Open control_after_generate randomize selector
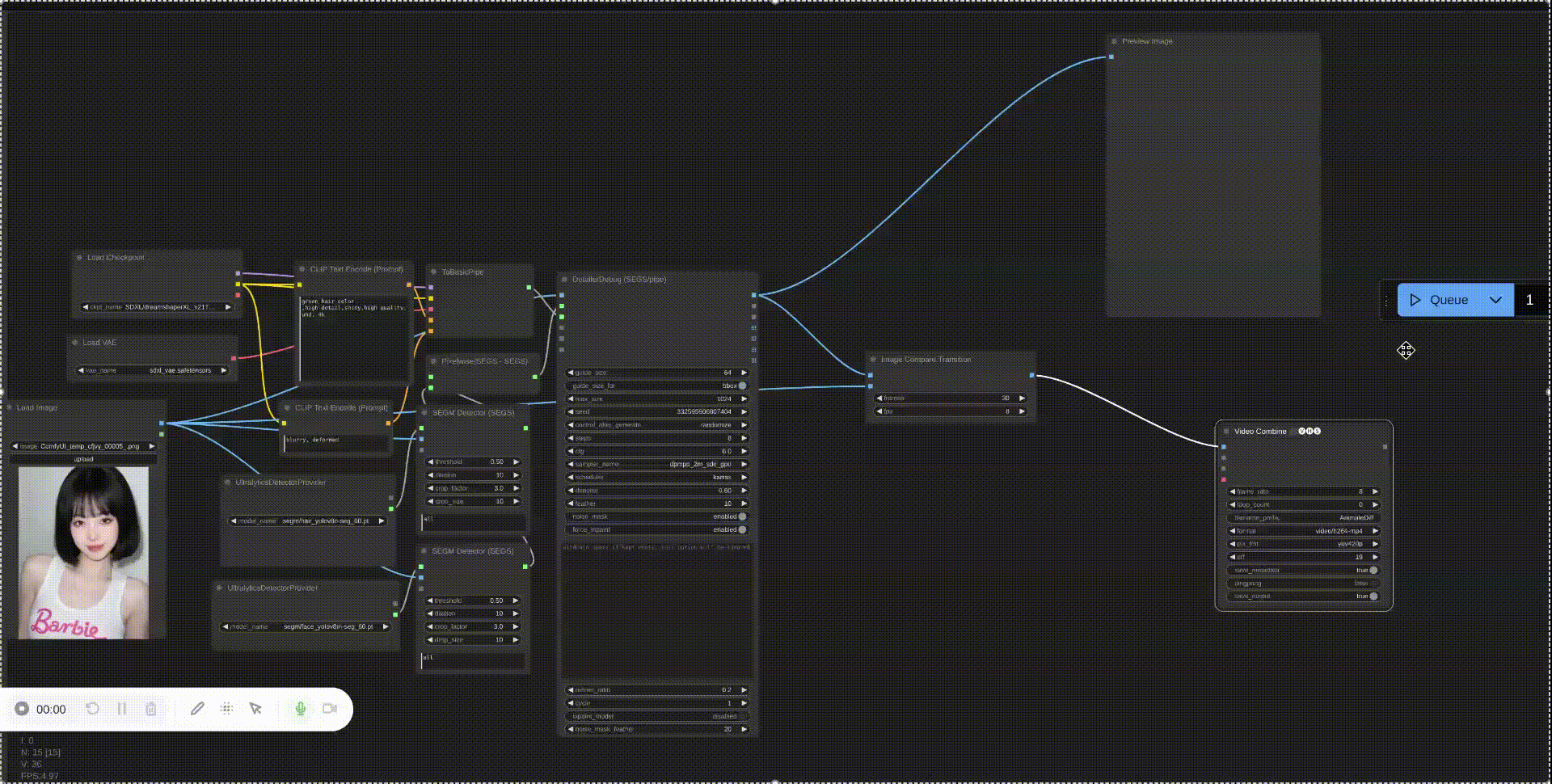1552x784 pixels. click(x=658, y=425)
